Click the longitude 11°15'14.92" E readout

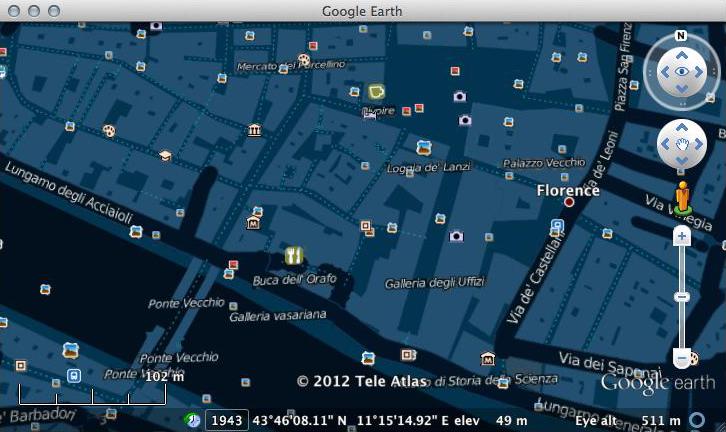click(x=403, y=420)
